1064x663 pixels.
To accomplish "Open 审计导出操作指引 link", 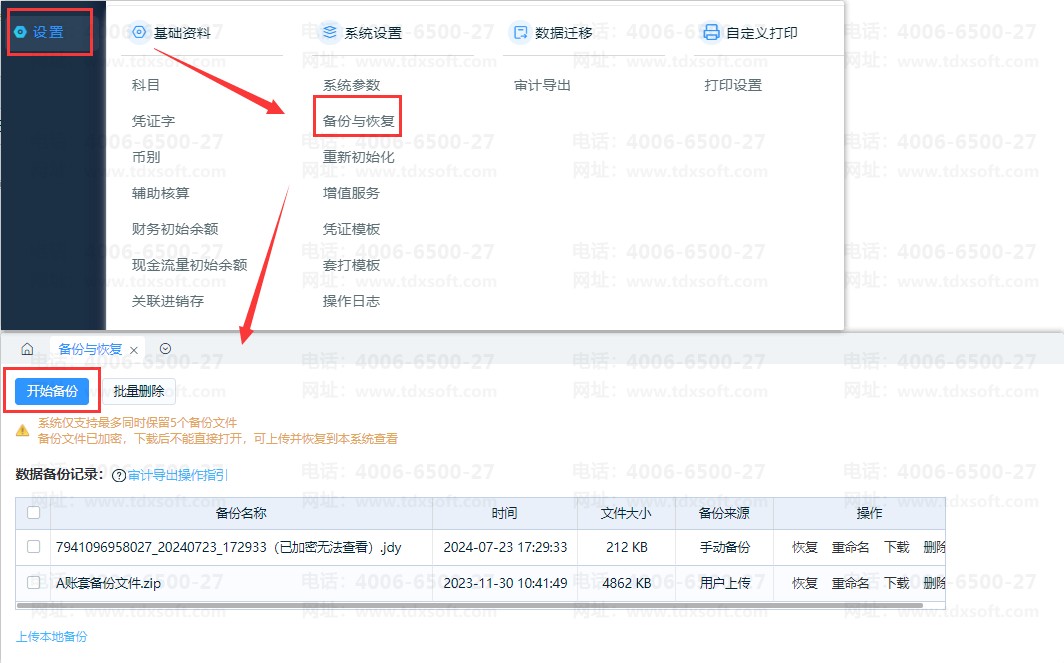I will (x=178, y=476).
